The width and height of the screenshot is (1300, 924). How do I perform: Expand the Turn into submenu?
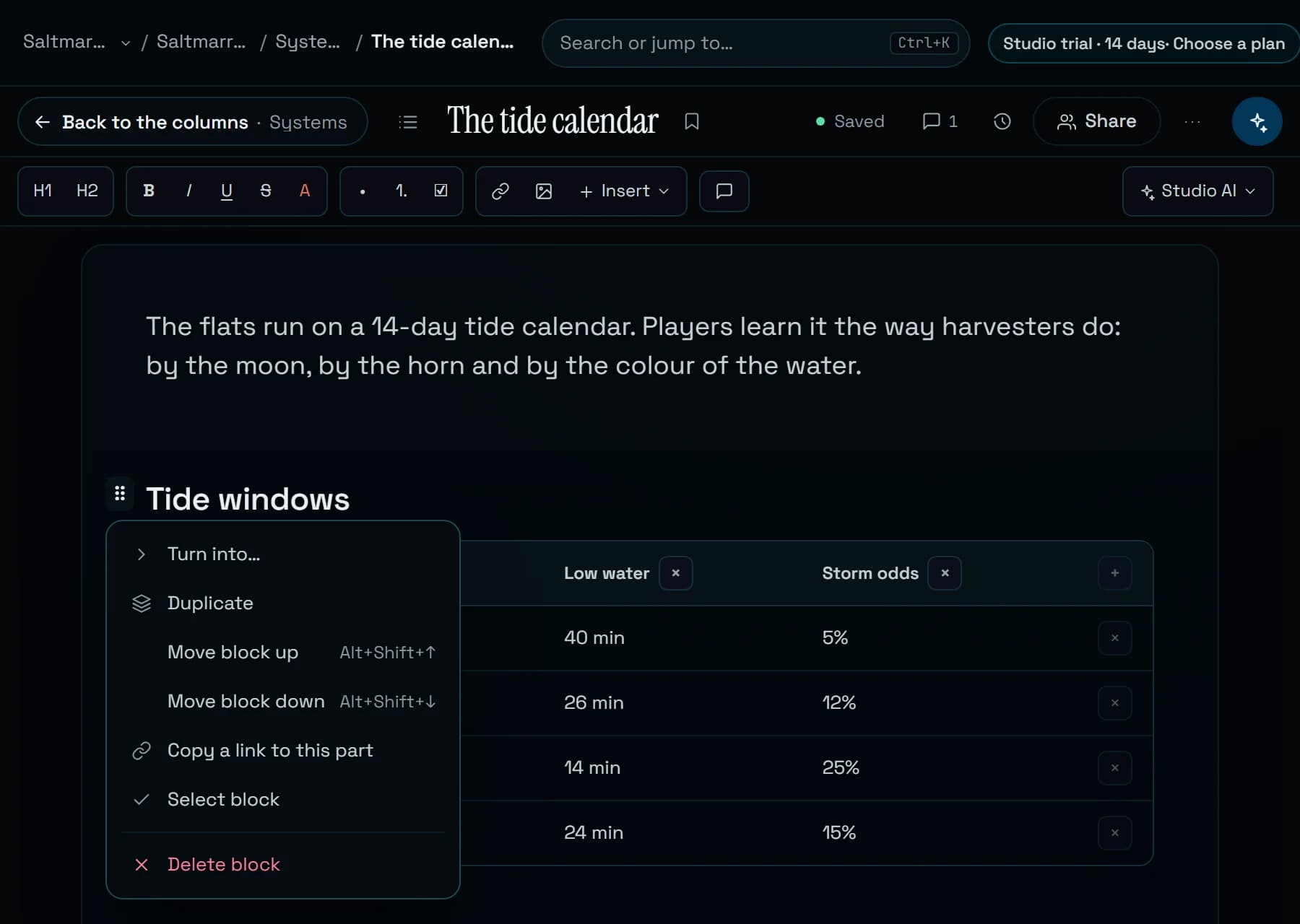coord(283,554)
